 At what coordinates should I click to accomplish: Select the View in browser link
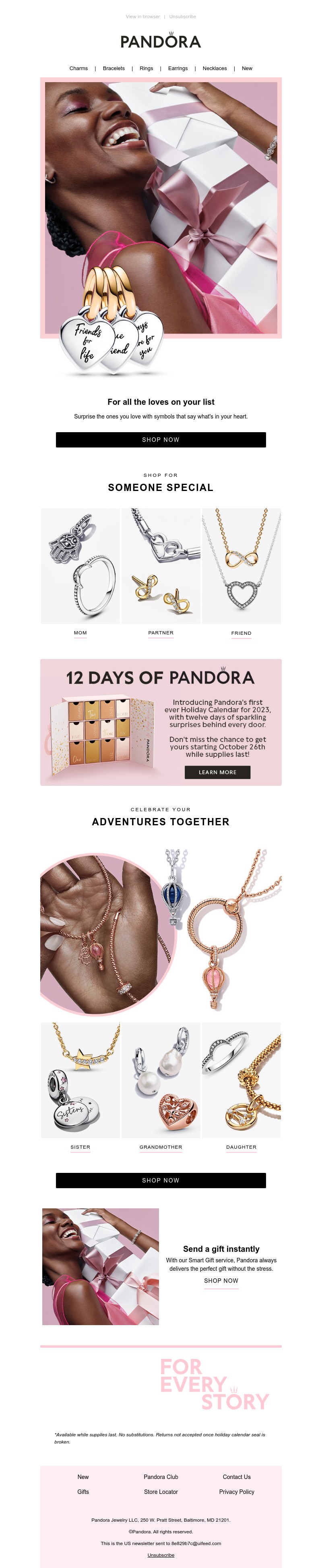click(142, 17)
